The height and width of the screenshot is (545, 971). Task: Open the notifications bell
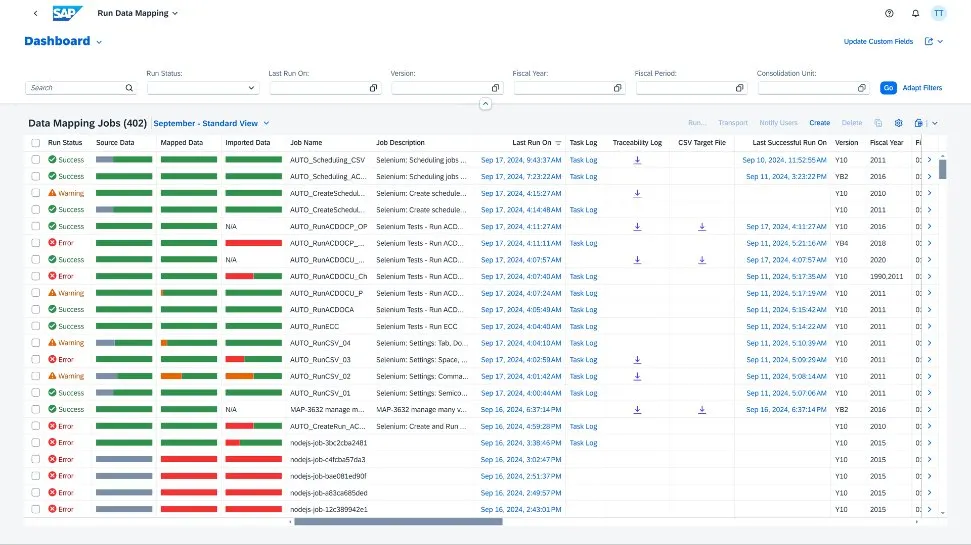(x=915, y=14)
